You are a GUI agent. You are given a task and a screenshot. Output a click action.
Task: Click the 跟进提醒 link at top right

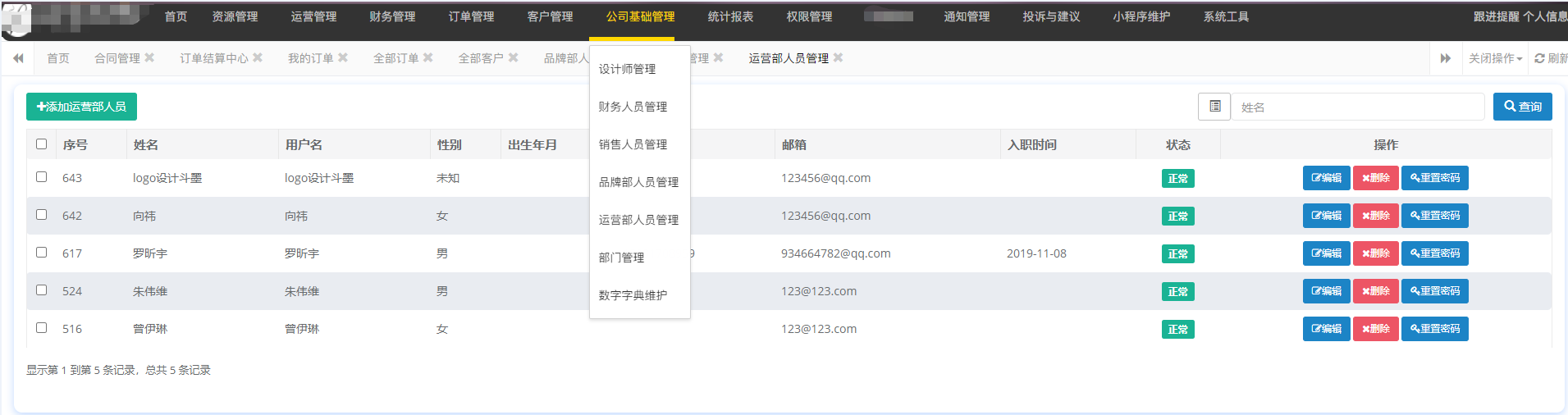1496,16
